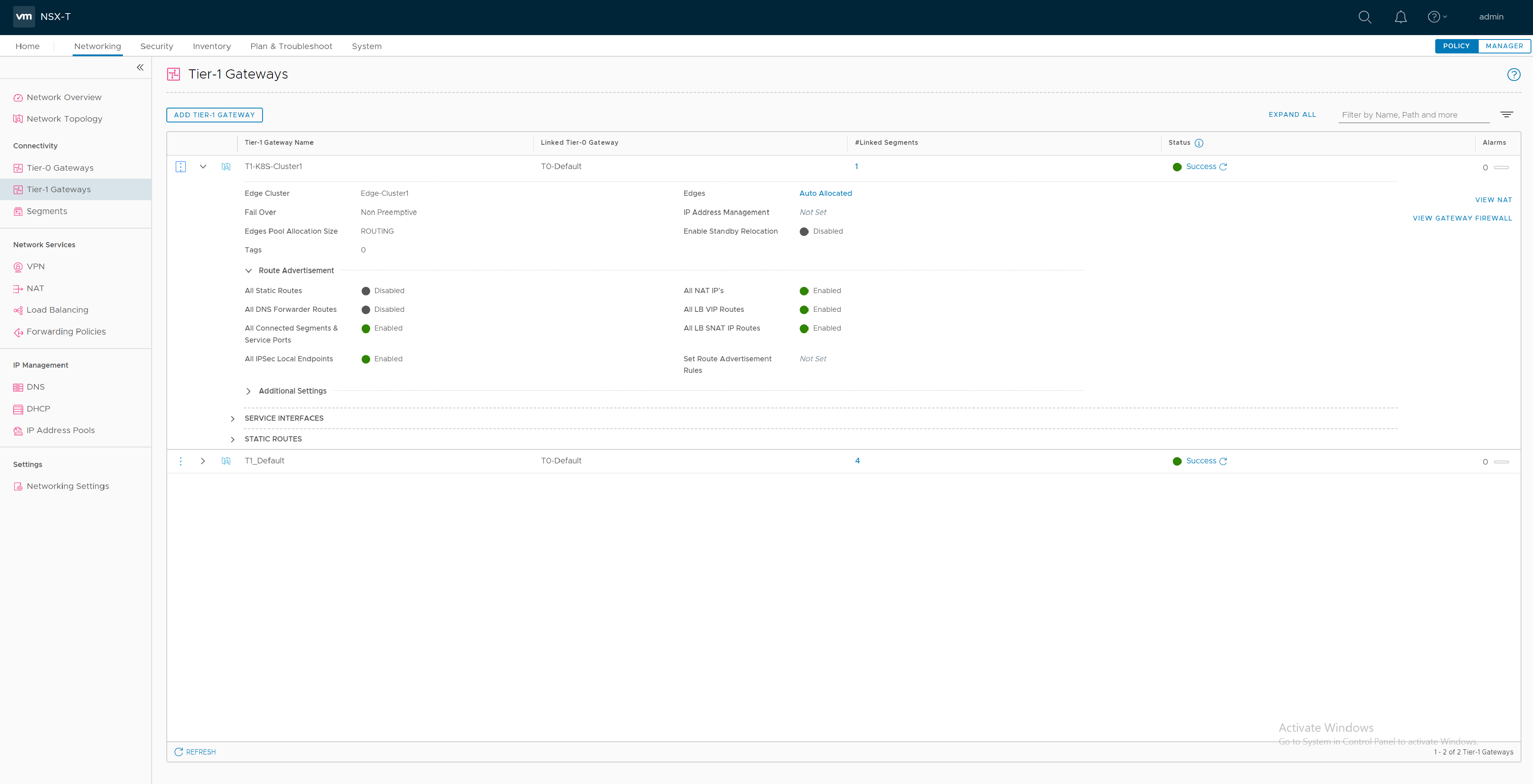Open the filter options icon
This screenshot has height=784, width=1533.
click(1506, 115)
